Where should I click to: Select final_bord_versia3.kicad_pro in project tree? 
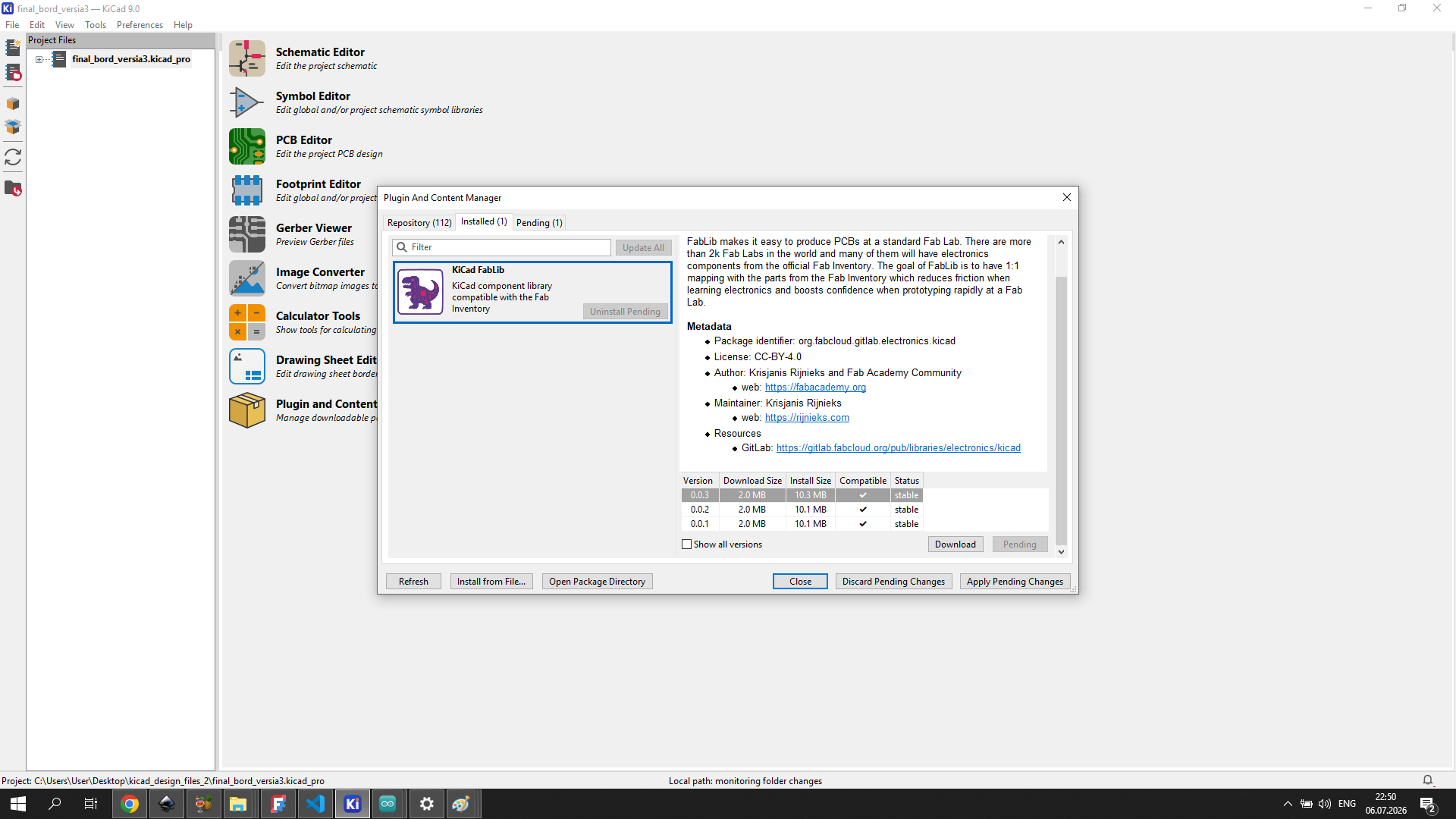(131, 59)
